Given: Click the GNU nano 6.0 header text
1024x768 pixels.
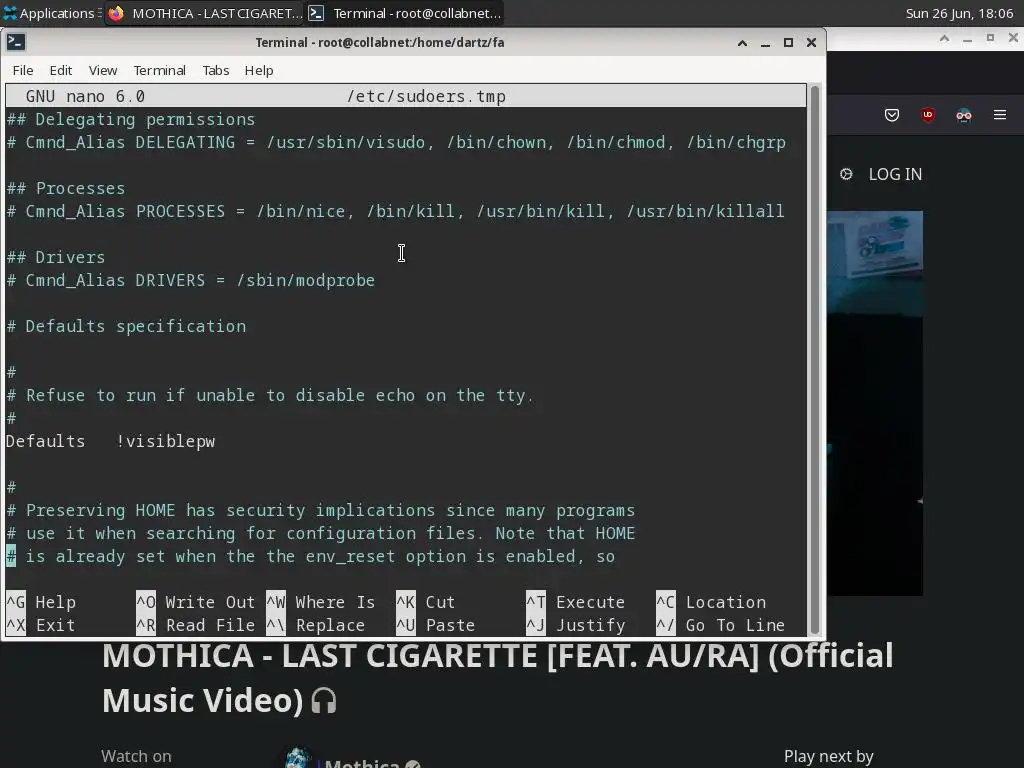Looking at the screenshot, I should [85, 97].
